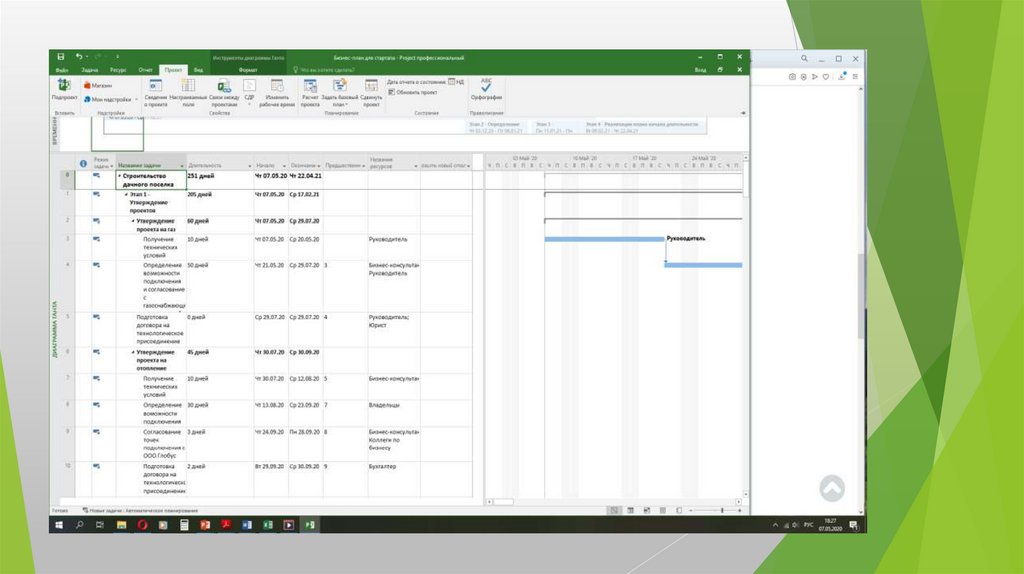Collapse Строительство дачного поселка summary task
Image resolution: width=1024 pixels, height=574 pixels.
pos(119,176)
